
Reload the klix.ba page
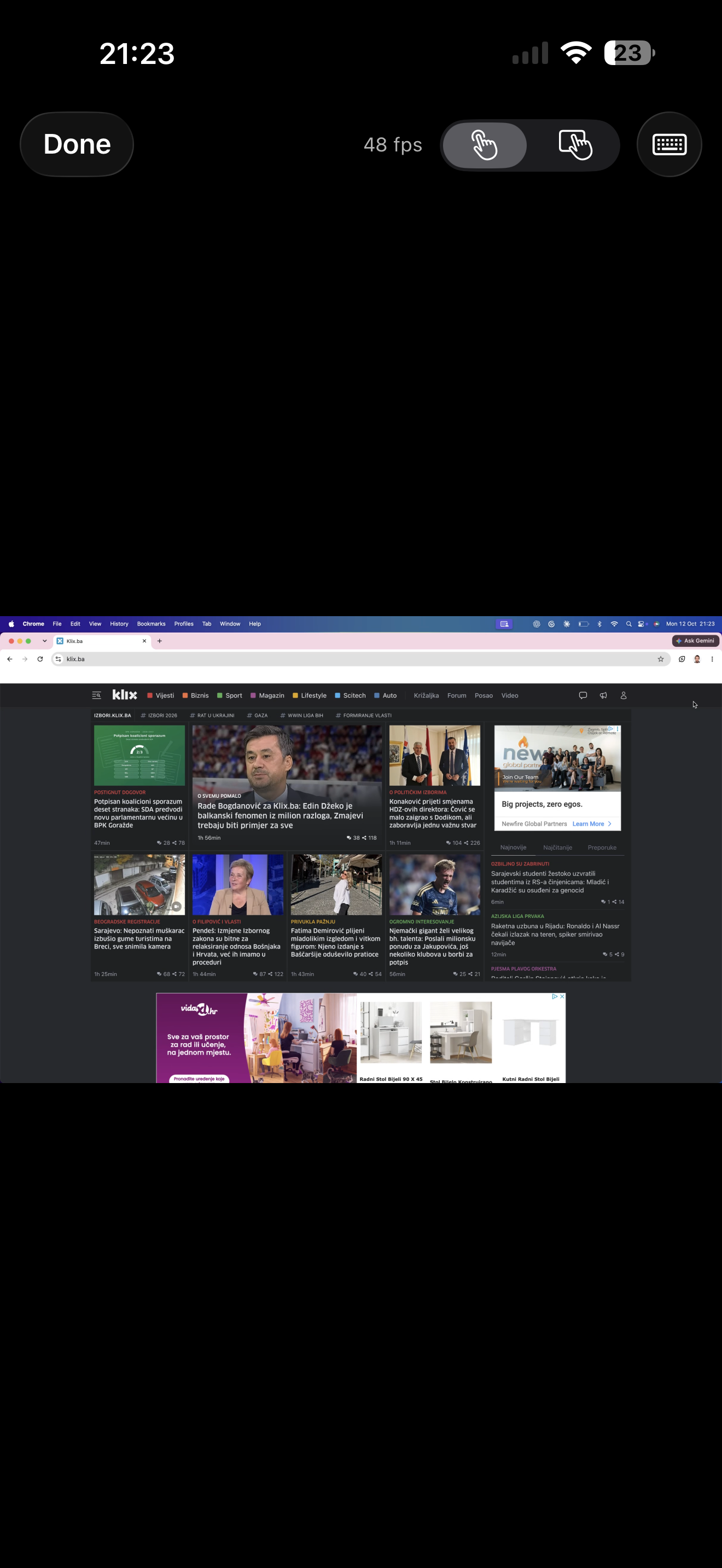point(40,659)
